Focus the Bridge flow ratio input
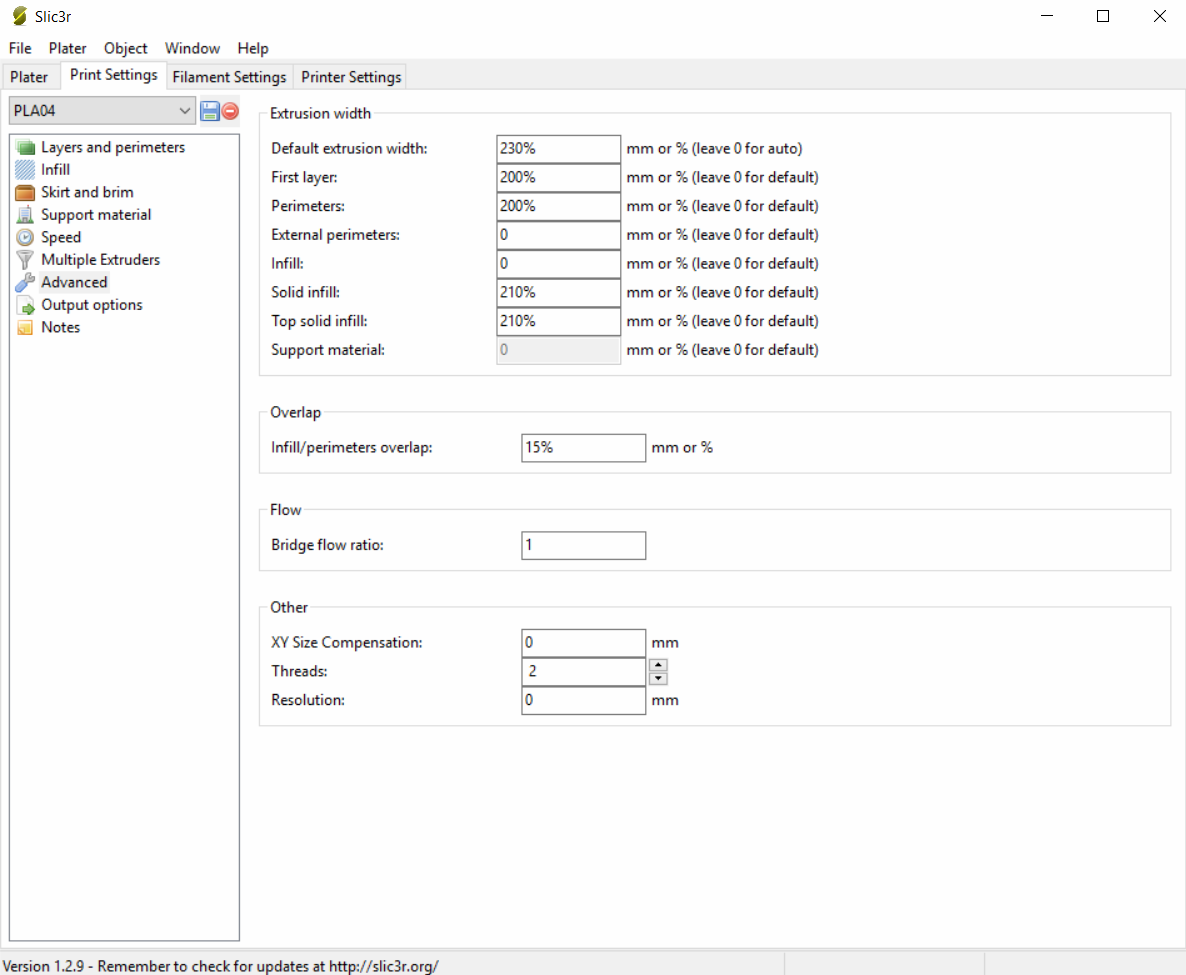1186x975 pixels. pos(583,545)
